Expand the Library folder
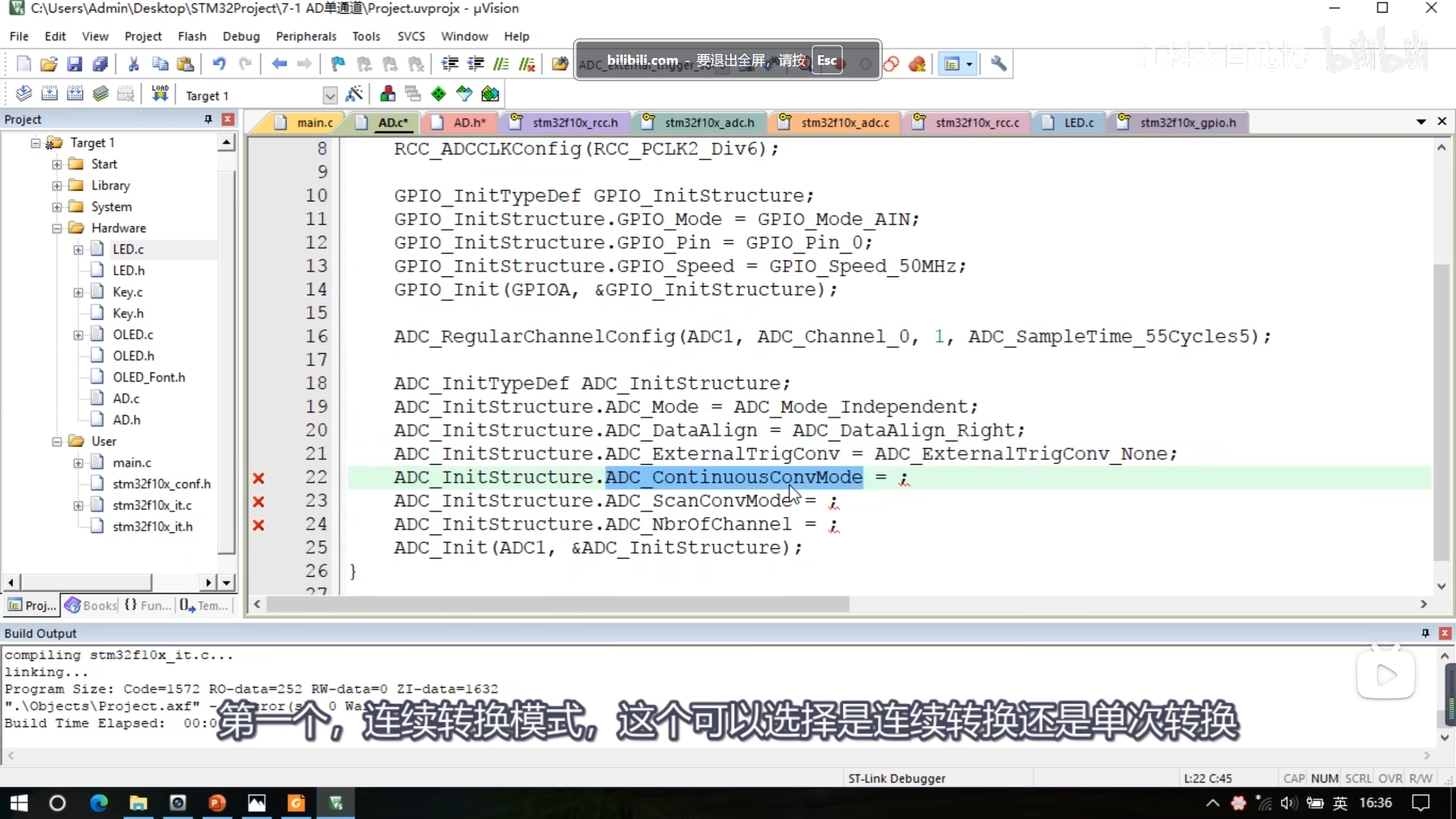Screen dimensions: 1456x819 point(57,186)
